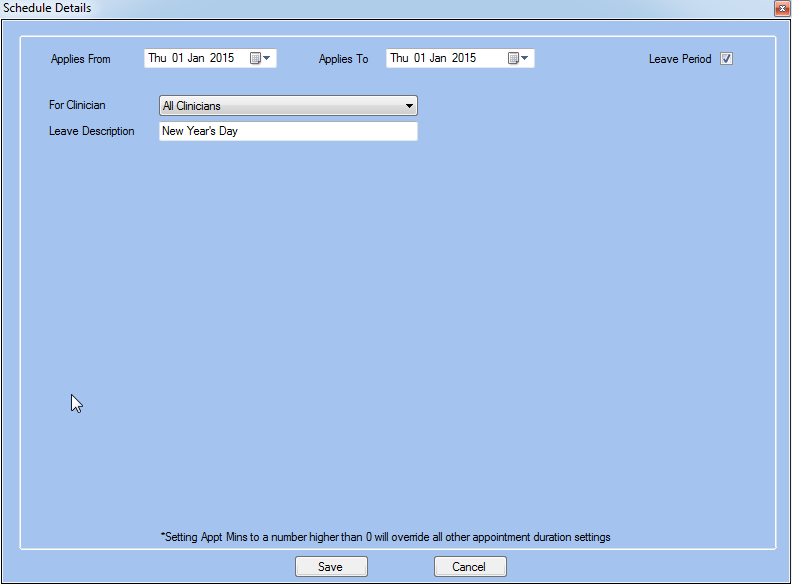Close the Schedule Details window
Screen dimensions: 792x585
point(781,8)
